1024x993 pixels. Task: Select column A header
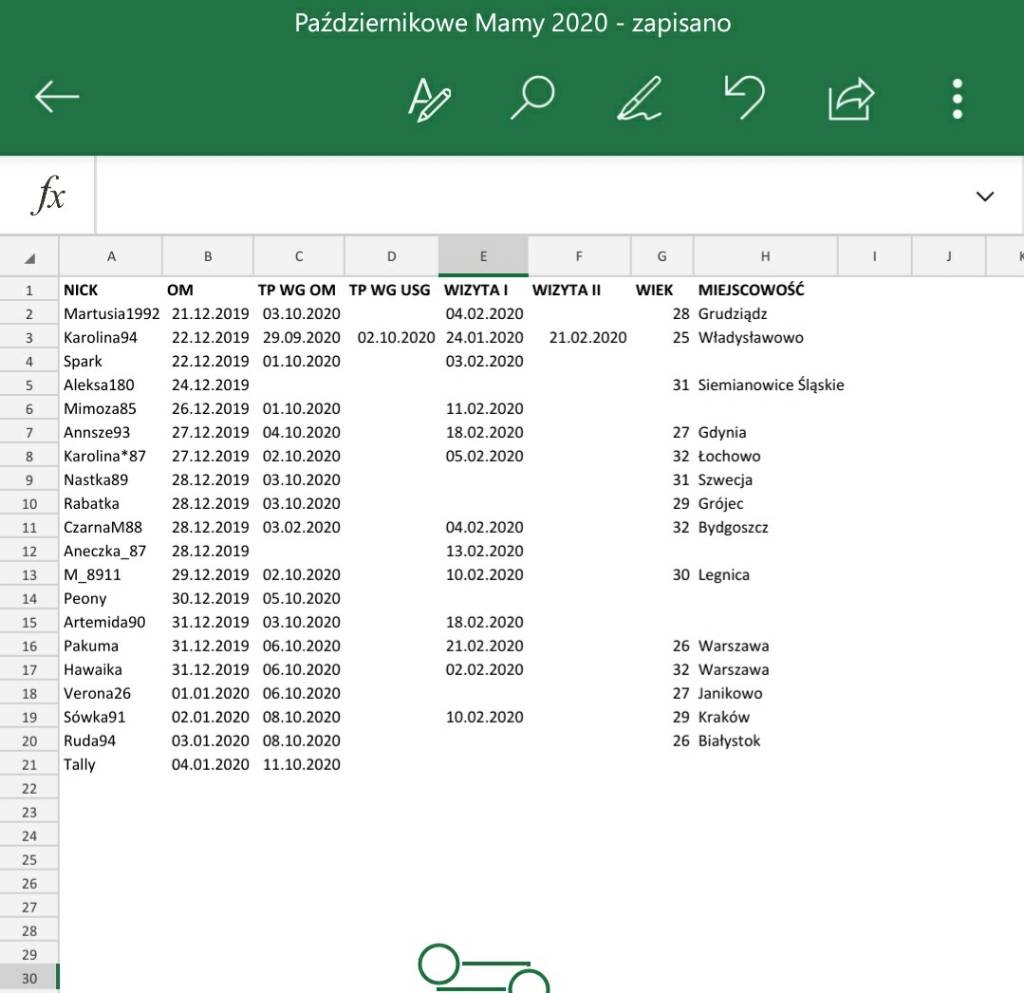(111, 257)
